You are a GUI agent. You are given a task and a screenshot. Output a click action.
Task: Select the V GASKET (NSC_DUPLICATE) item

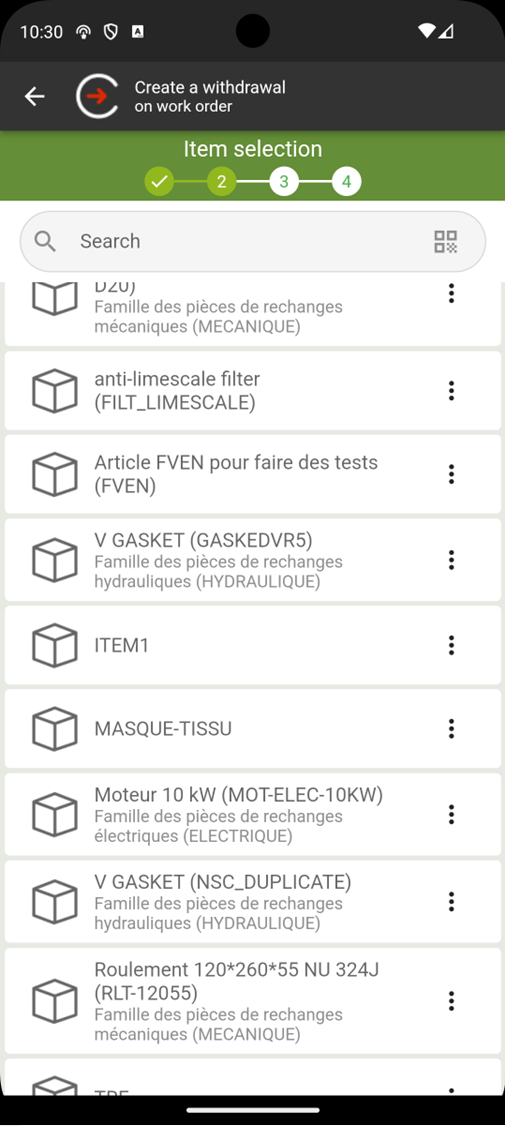click(253, 901)
